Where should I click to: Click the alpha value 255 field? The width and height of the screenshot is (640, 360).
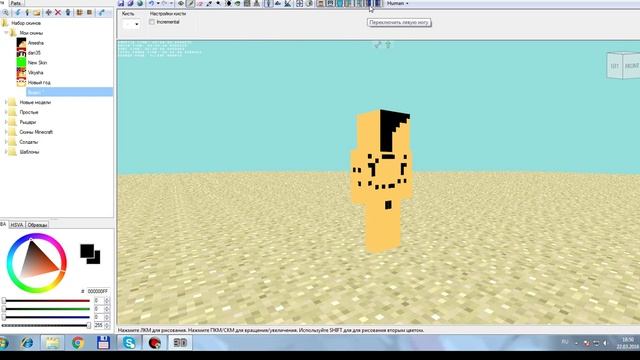pos(99,325)
